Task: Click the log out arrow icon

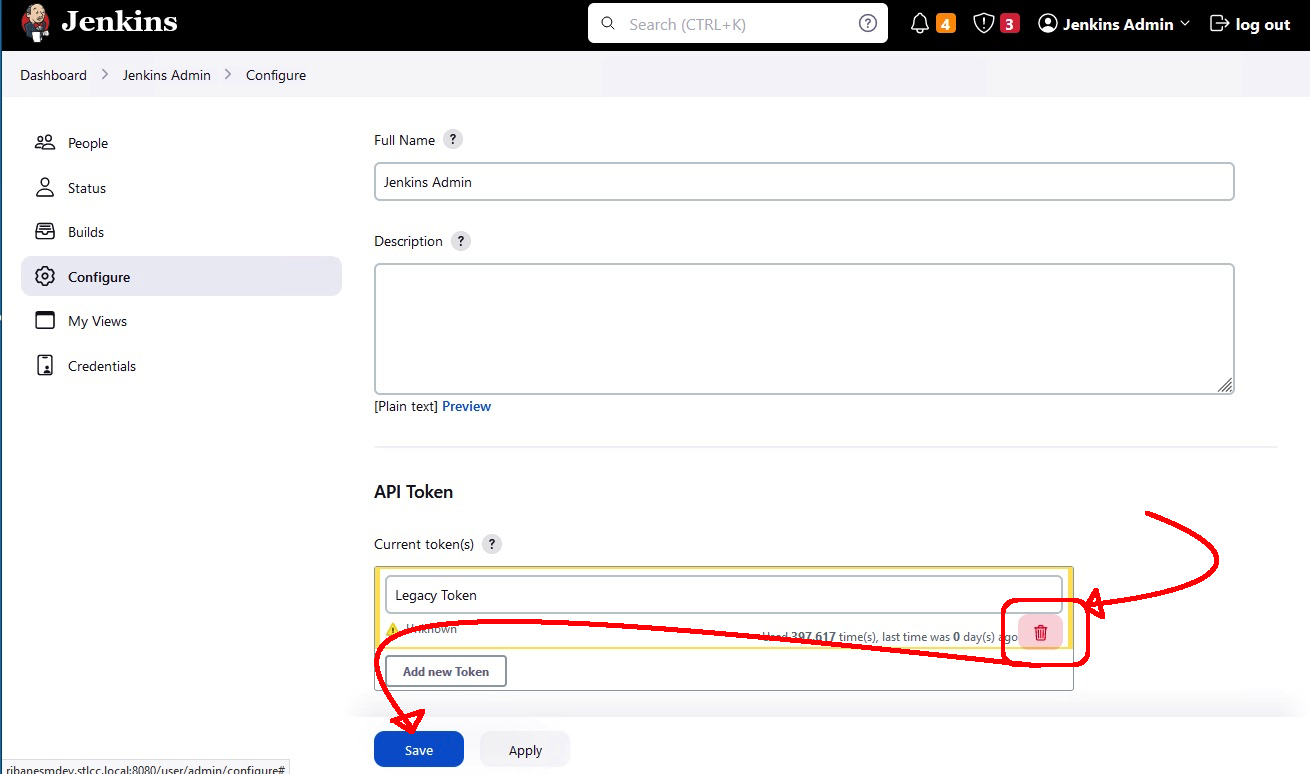Action: tap(1219, 23)
